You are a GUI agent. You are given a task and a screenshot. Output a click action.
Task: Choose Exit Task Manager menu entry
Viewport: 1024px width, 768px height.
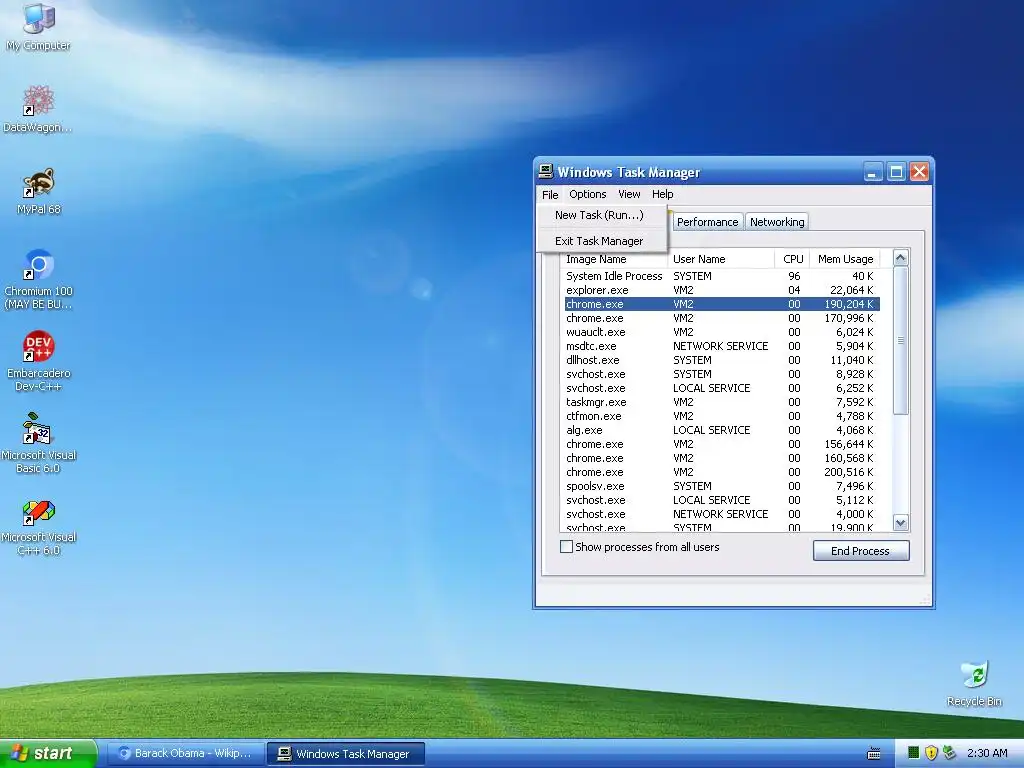click(599, 241)
